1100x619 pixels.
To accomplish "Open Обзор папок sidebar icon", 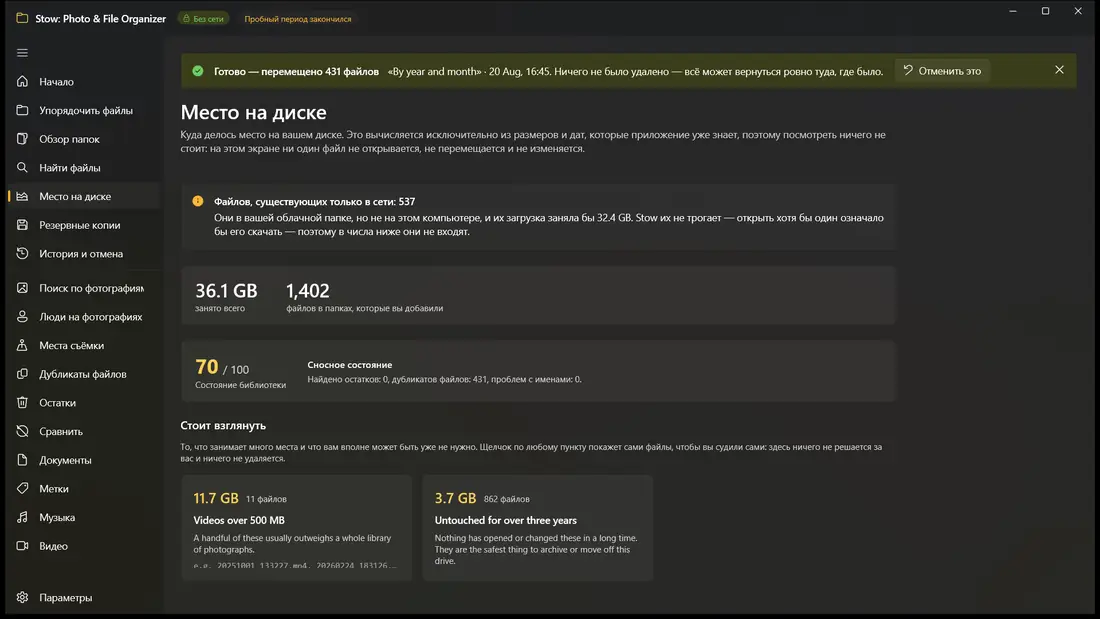I will click(22, 139).
